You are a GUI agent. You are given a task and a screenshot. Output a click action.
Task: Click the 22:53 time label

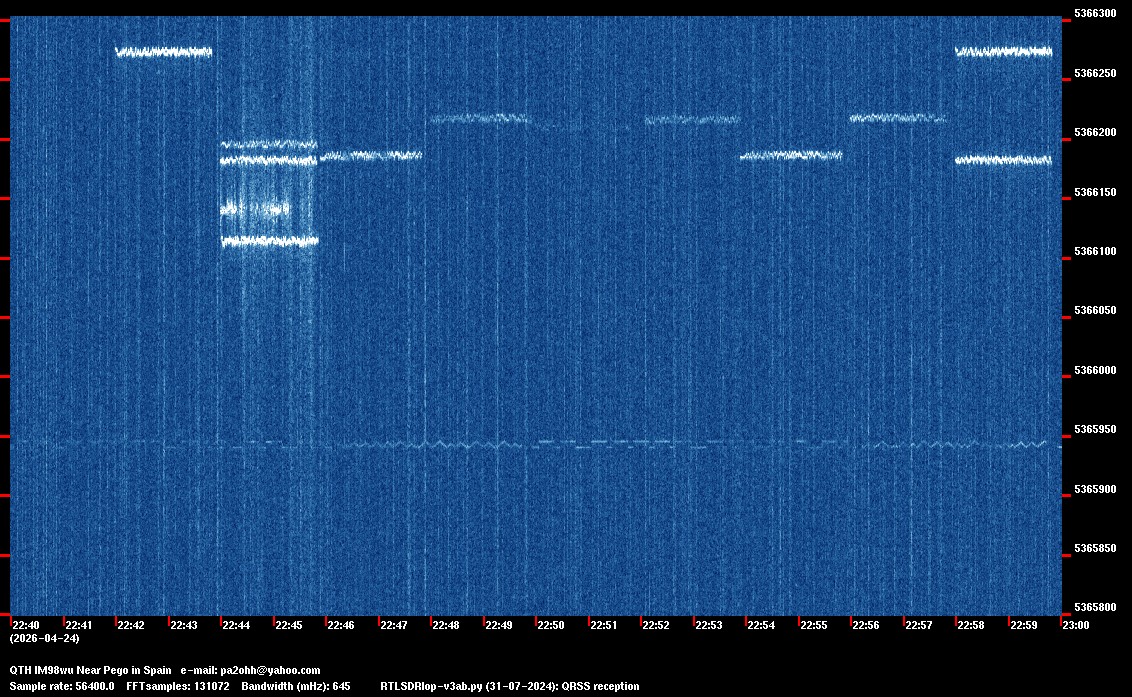coord(708,625)
